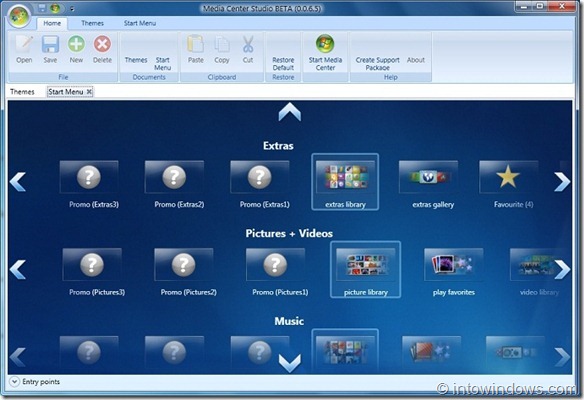Click the Open file icon
584x400 pixels.
point(24,49)
